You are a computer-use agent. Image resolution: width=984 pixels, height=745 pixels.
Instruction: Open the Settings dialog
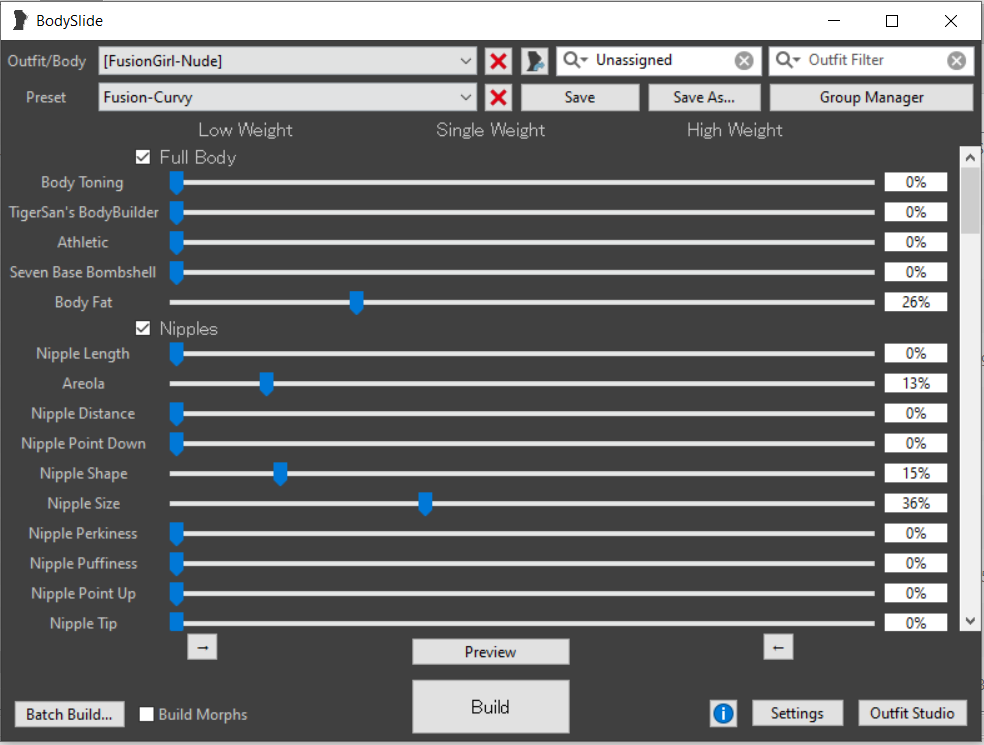[797, 714]
